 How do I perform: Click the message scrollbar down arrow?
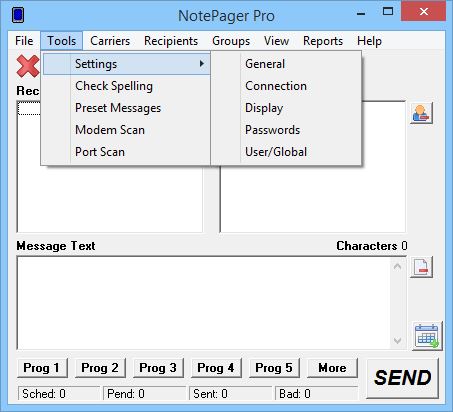click(x=397, y=340)
